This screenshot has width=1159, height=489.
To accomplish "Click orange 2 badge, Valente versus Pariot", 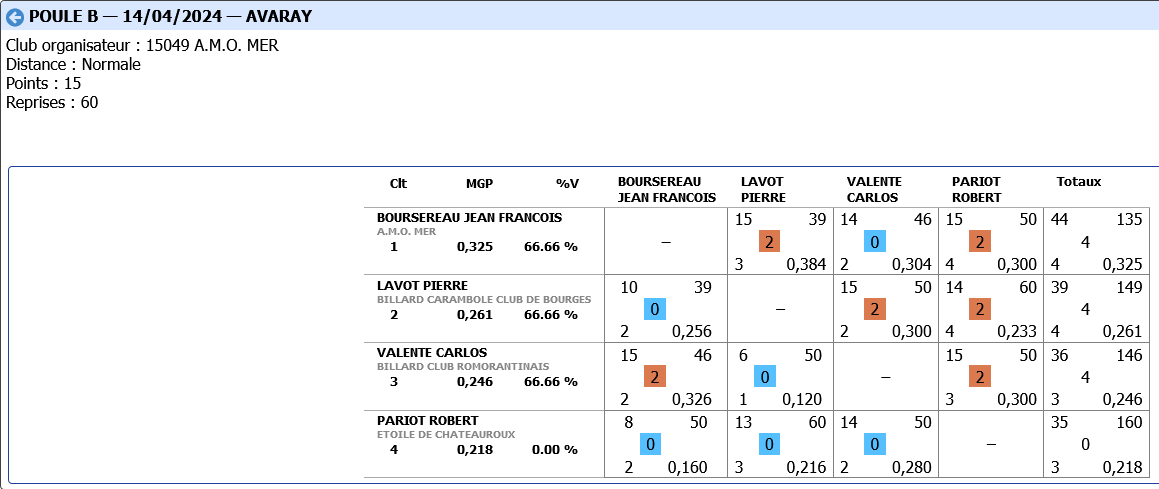I will [979, 377].
